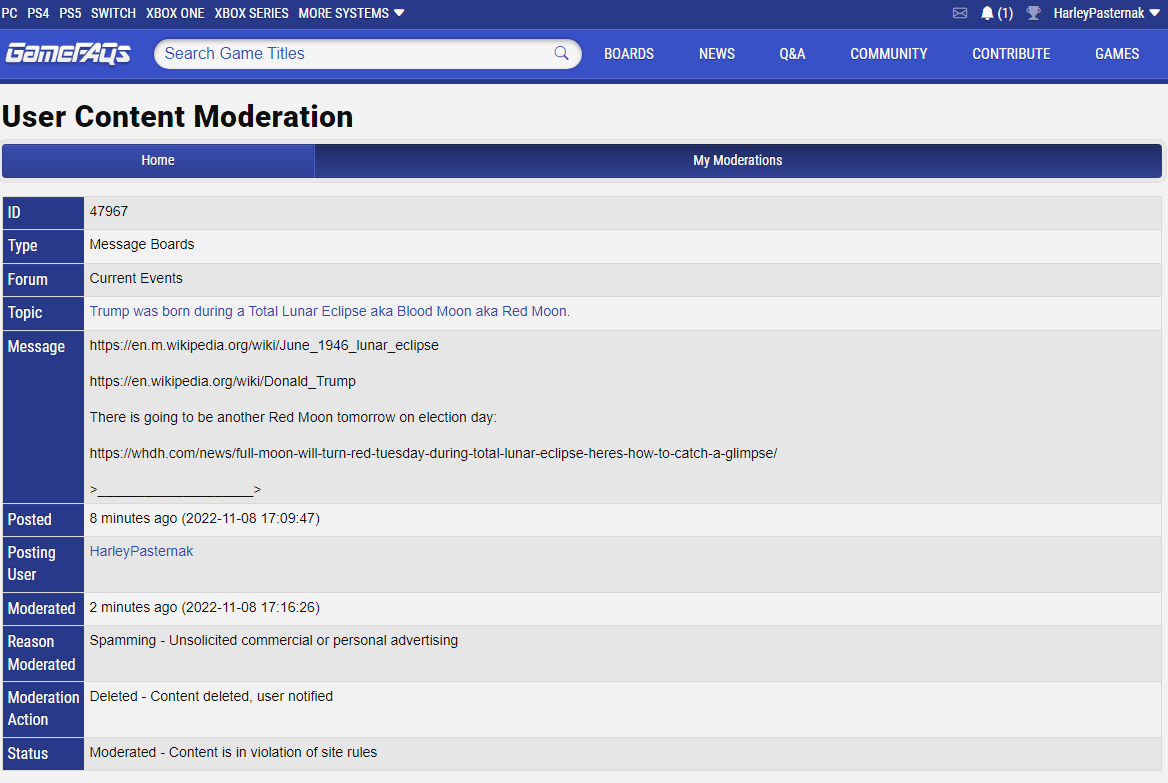Click the 'Message Boards' type value

tap(142, 244)
